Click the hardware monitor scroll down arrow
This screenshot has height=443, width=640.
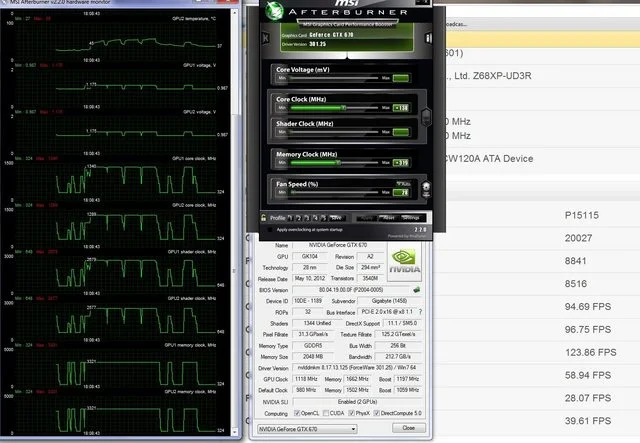(234, 432)
